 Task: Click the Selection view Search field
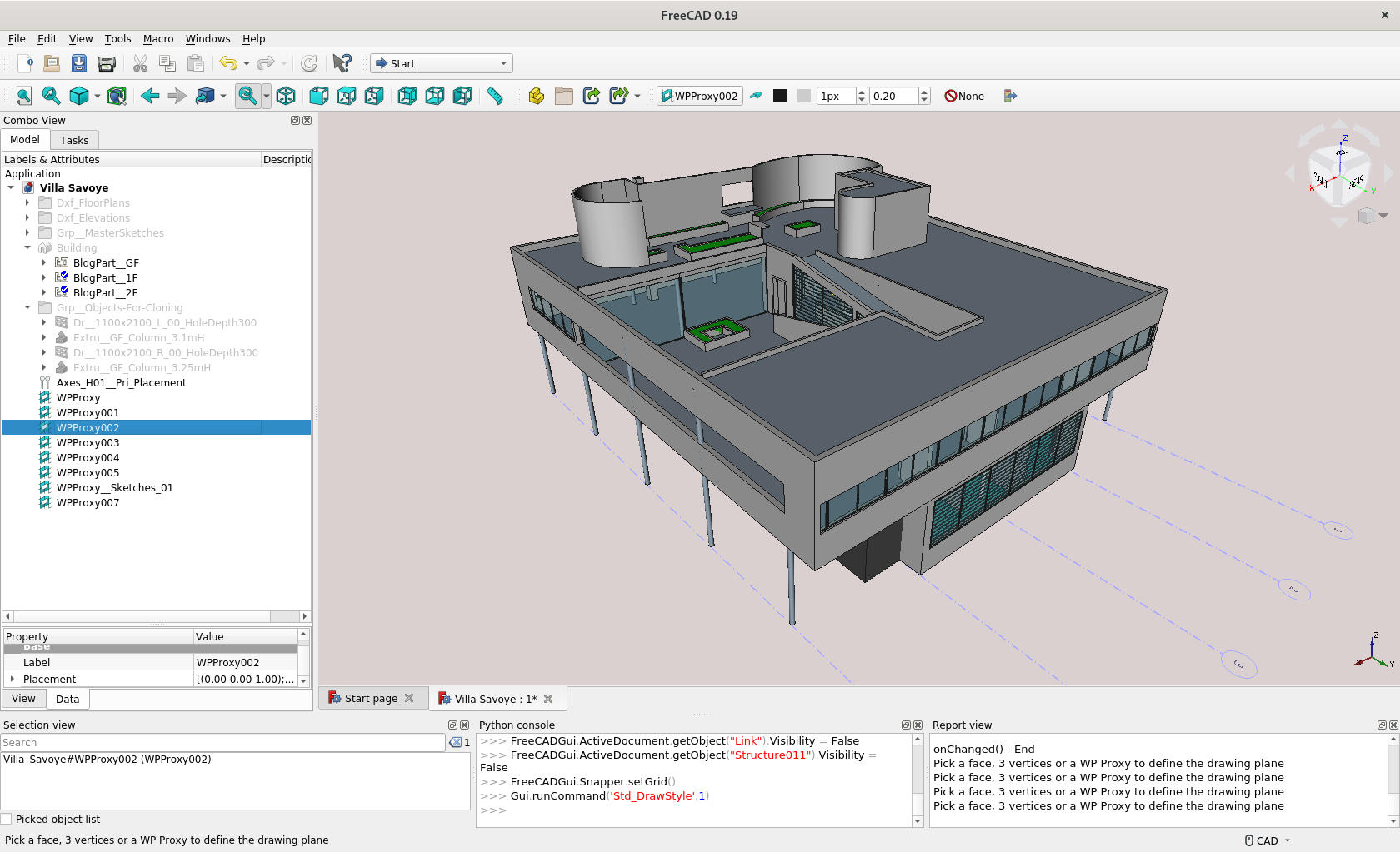[x=222, y=742]
